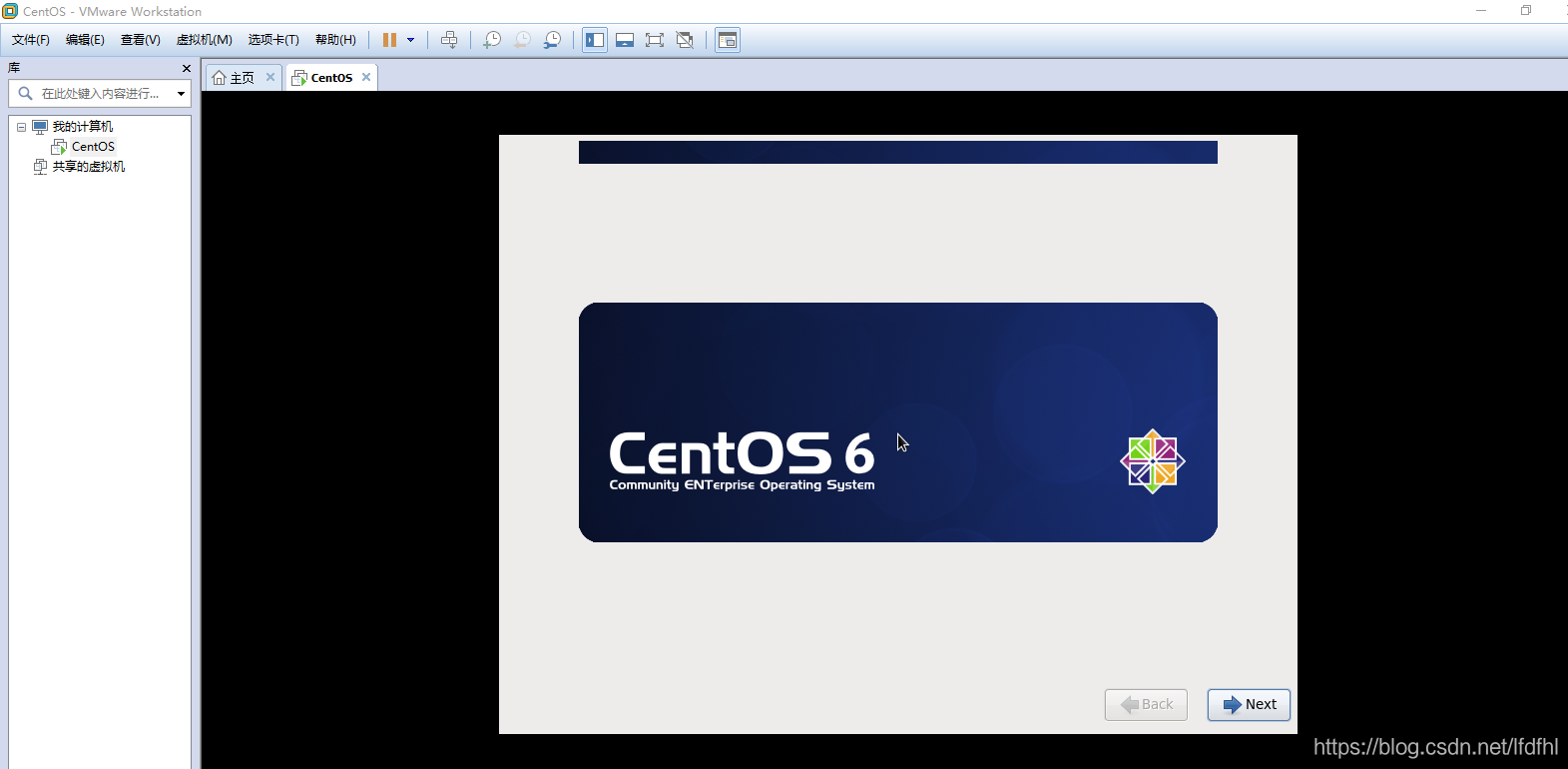The image size is (1568, 769).
Task: Open the 编辑(E) menu
Action: [85, 40]
